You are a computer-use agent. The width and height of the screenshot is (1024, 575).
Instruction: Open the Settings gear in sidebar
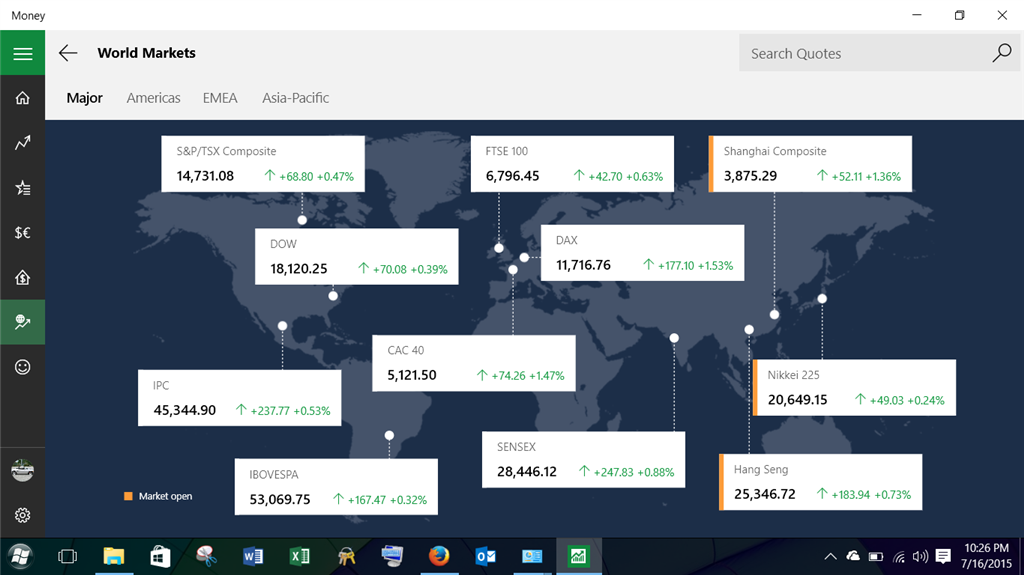[x=22, y=515]
